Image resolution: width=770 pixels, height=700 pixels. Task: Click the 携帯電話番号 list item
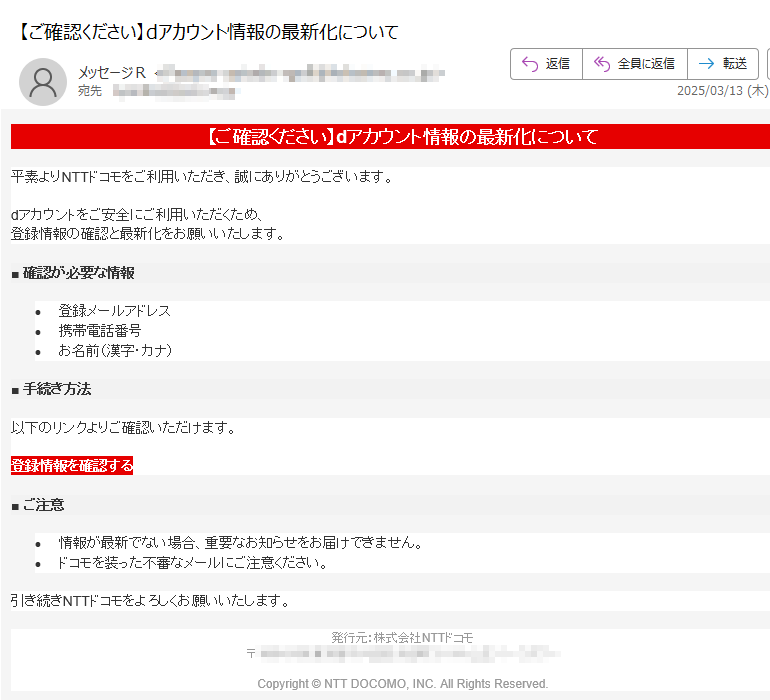point(100,331)
